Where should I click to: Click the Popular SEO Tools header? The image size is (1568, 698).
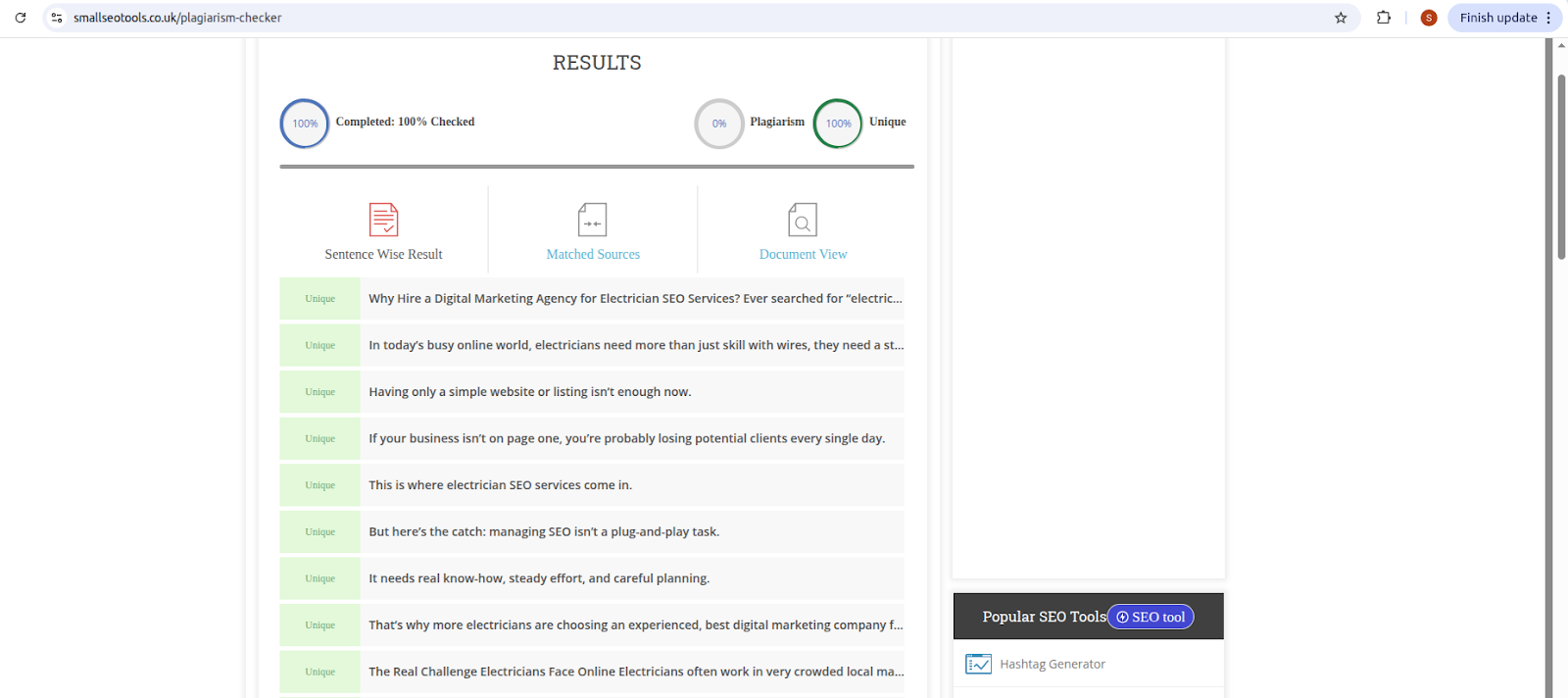(1044, 617)
